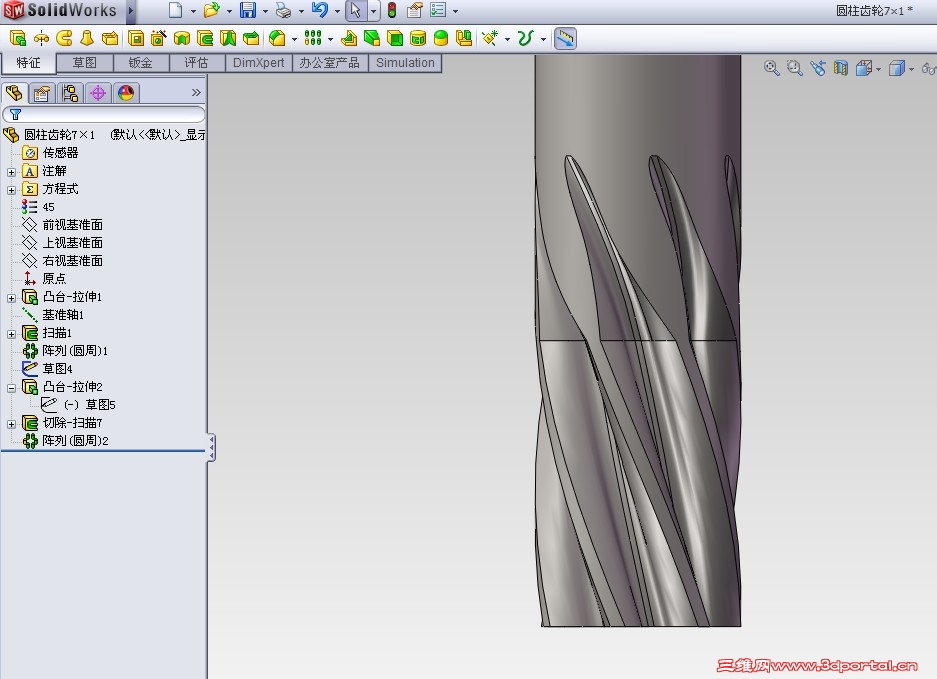Click the Fillet tool icon

(x=277, y=39)
